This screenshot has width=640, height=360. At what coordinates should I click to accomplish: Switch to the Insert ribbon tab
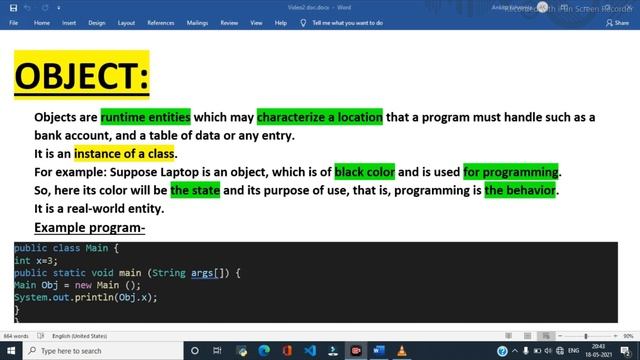pos(69,23)
